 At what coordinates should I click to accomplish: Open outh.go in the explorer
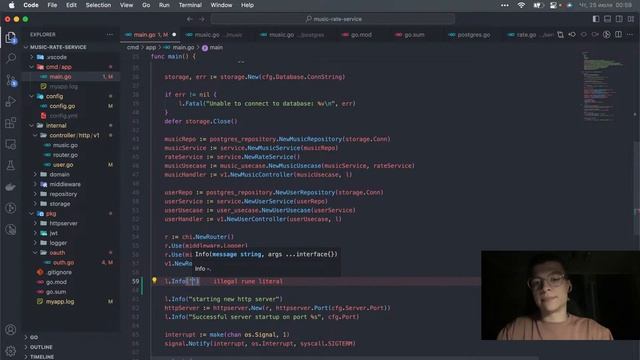[x=63, y=262]
